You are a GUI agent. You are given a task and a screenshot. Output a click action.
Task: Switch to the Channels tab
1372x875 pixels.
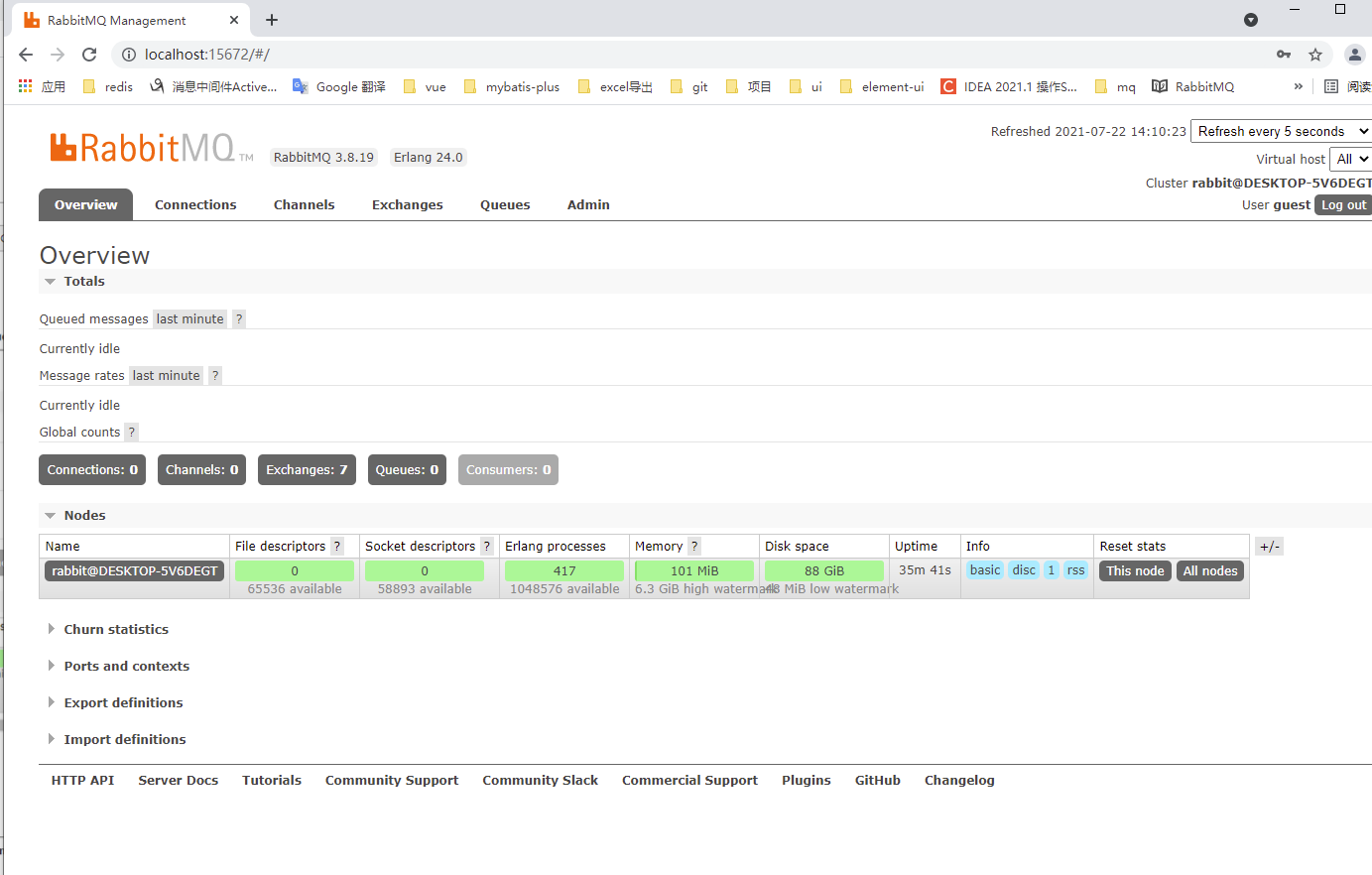(x=304, y=204)
